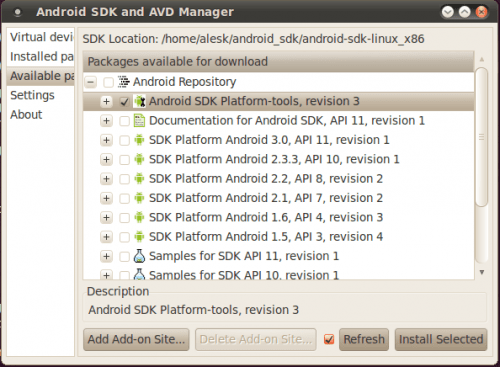Minimize the Android SDK and AVD Manager window
The height and width of the screenshot is (367, 500).
447,12
